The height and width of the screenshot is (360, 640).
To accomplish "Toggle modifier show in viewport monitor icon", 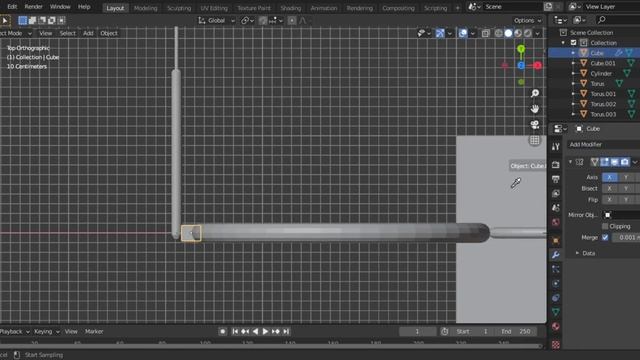I will 614,162.
